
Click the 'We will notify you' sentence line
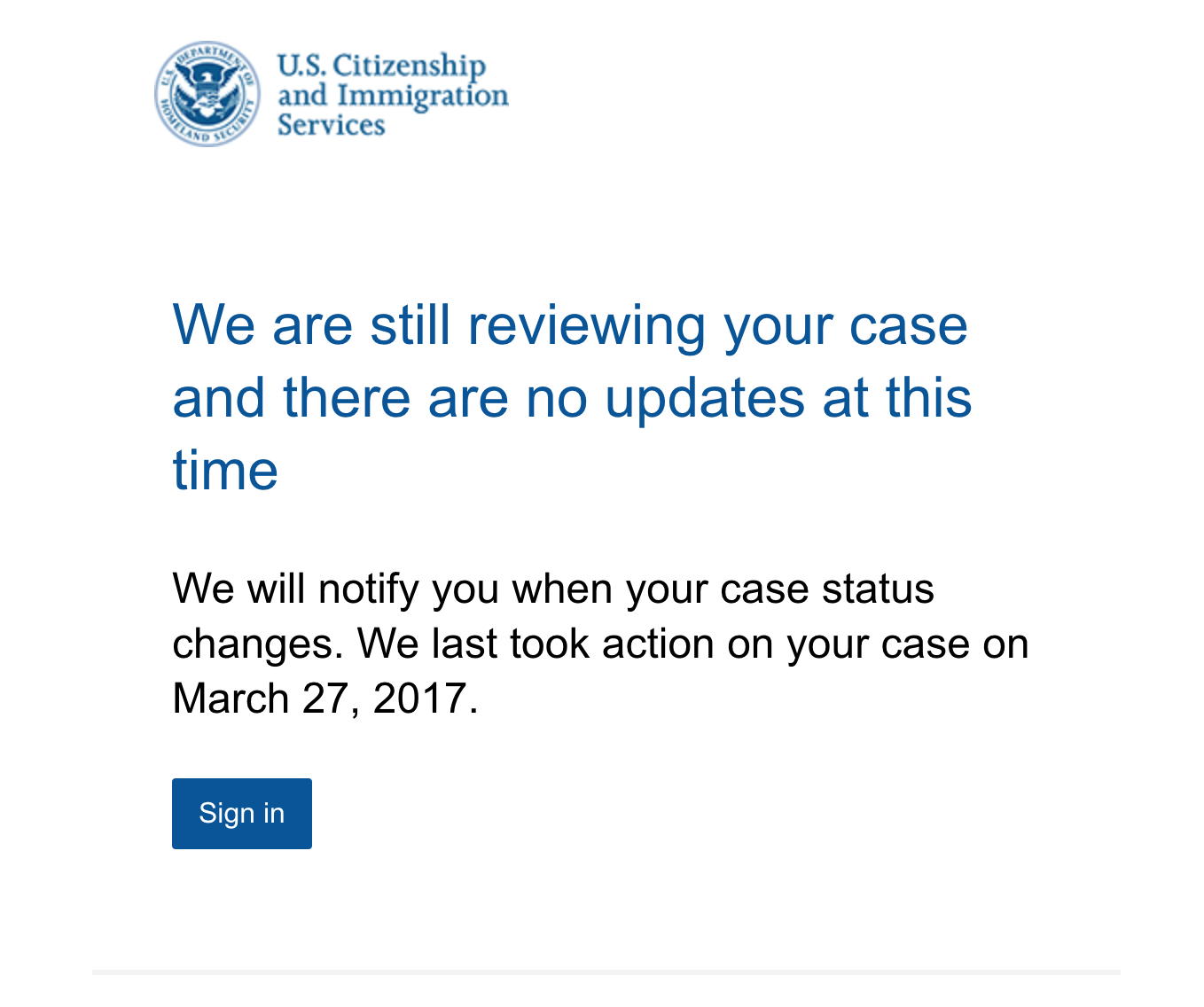click(553, 589)
